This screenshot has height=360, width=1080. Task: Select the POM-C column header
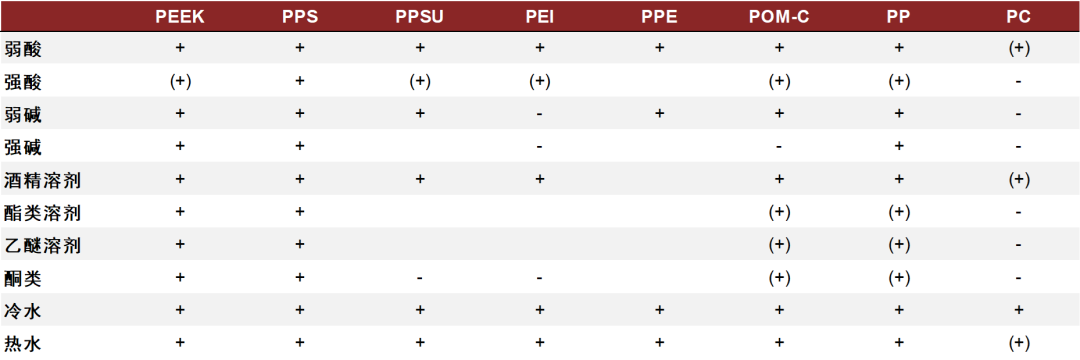(779, 17)
